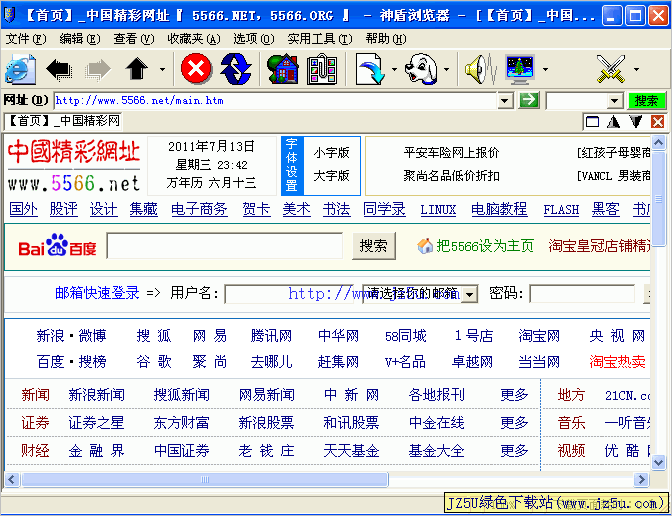
Task: Open dropdown arrow beside page-arrow icon
Action: [x=394, y=69]
